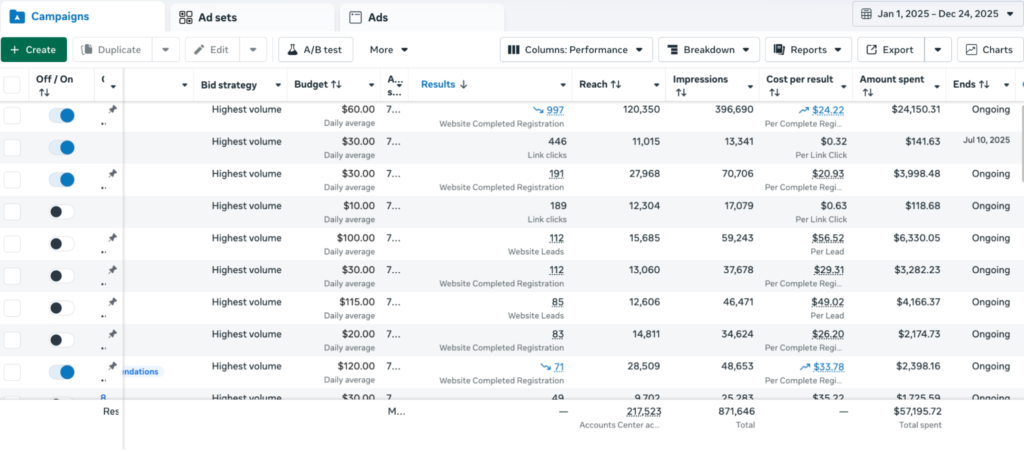Expand the Breakdown dropdown
Screen dimensions: 1024x450
[707, 49]
